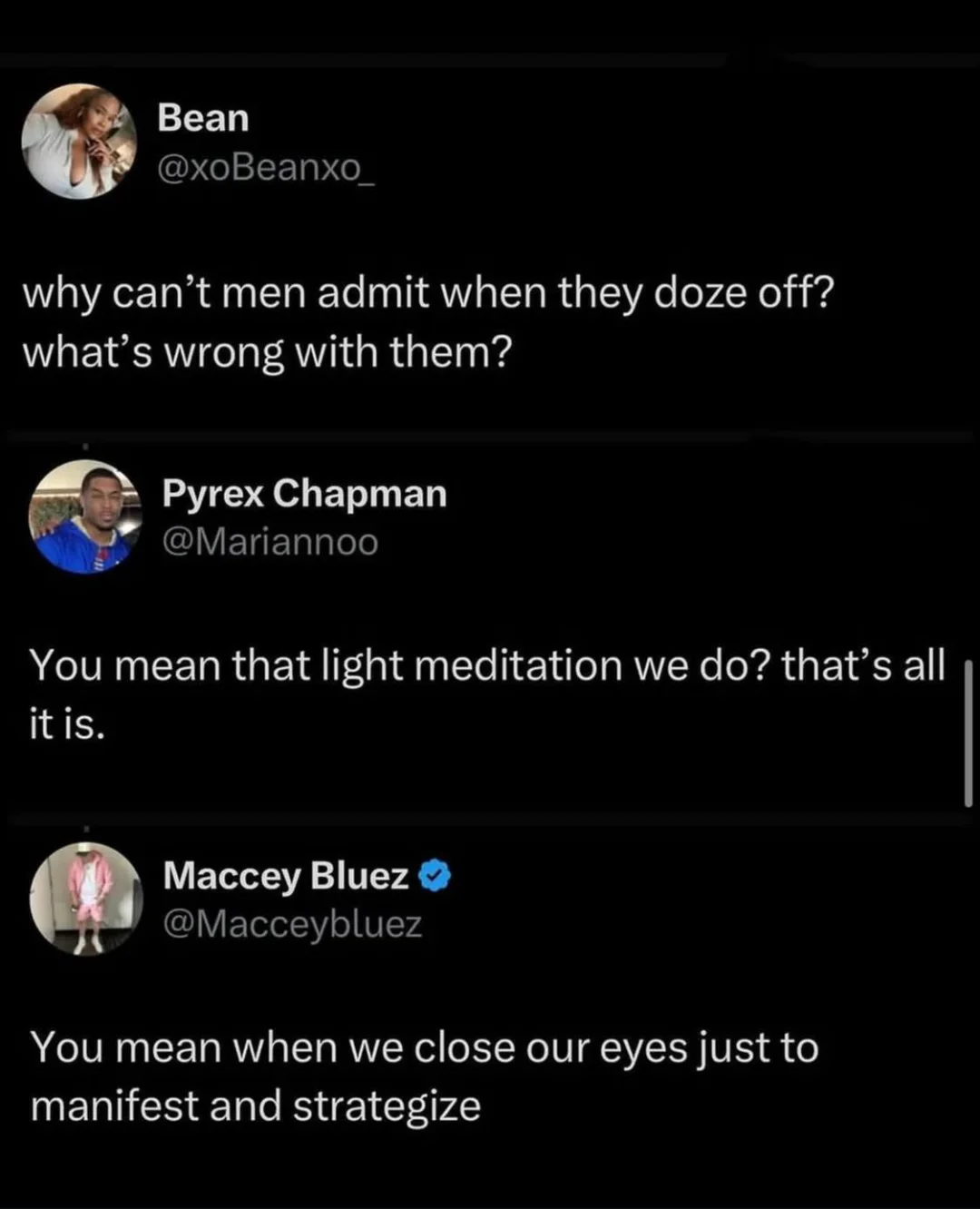
Task: Select the name Maccey Bluez
Action: coord(286,876)
